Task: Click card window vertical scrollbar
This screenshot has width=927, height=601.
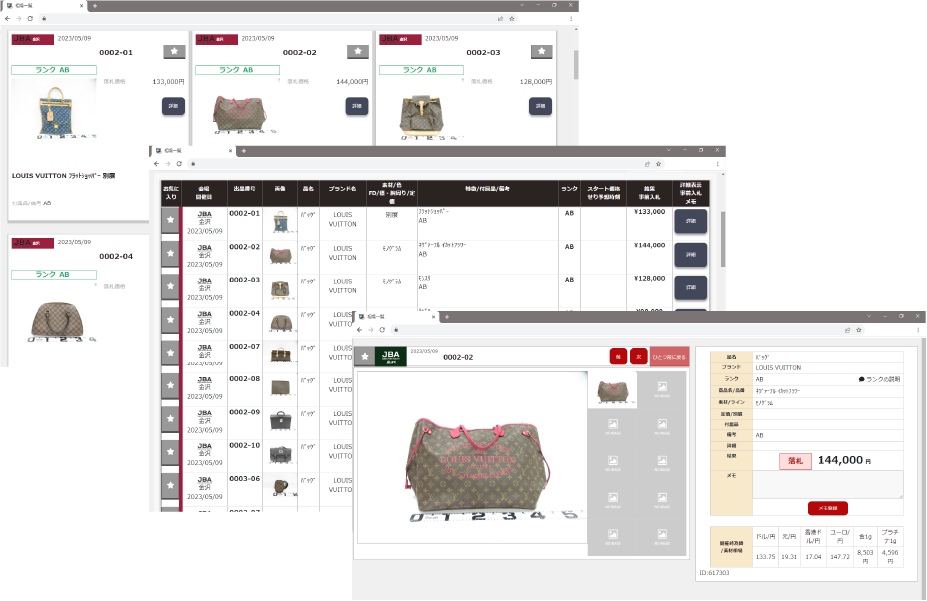Action: pyautogui.click(x=576, y=63)
